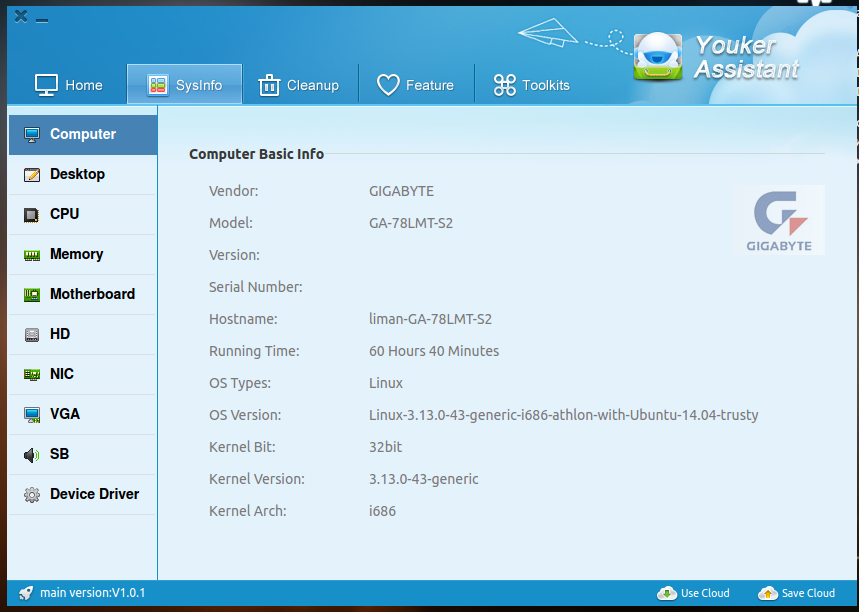Select Computer in the sidebar
This screenshot has height=612, width=859.
pos(82,134)
